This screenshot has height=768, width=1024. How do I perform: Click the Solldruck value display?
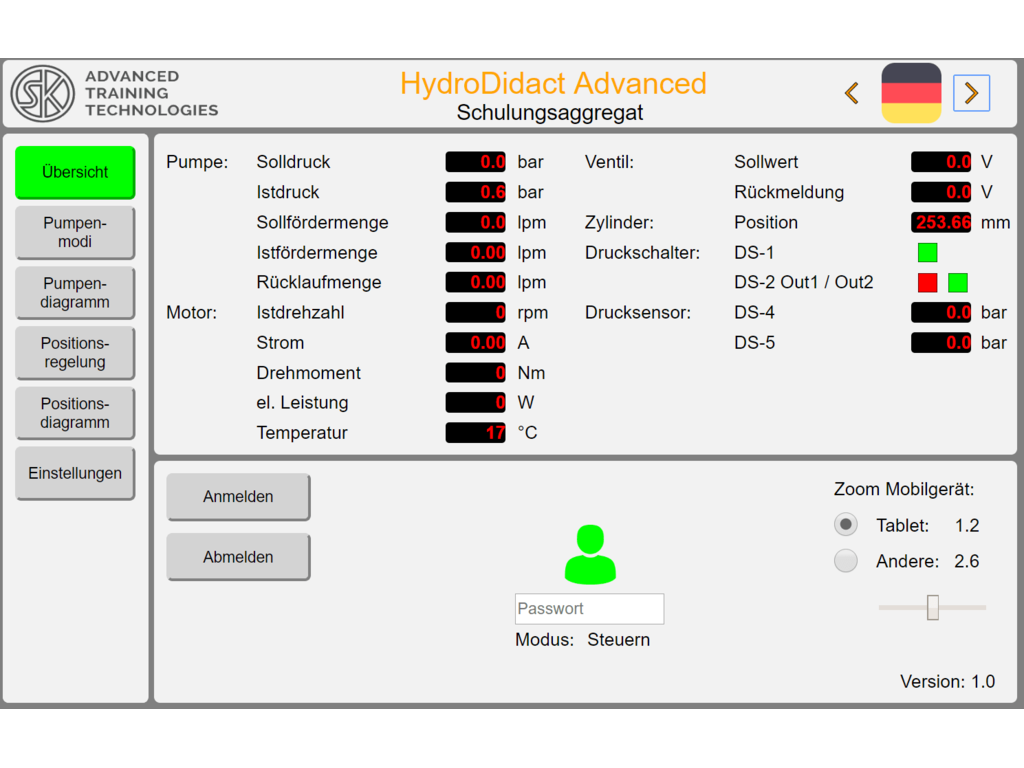click(475, 162)
